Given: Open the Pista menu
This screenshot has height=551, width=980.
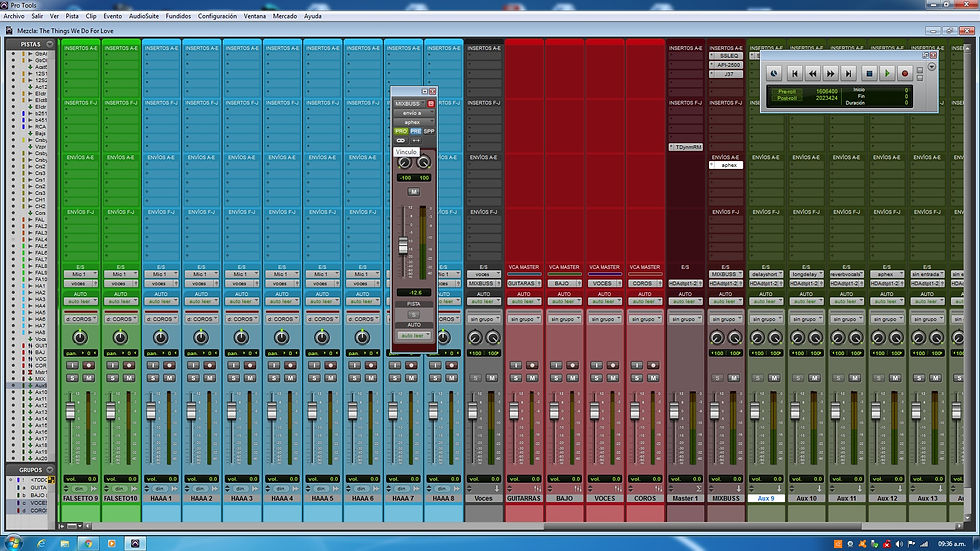Looking at the screenshot, I should click(x=72, y=17).
